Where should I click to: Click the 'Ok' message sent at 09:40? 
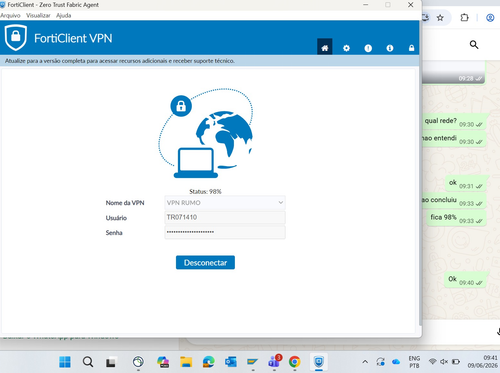pos(465,280)
